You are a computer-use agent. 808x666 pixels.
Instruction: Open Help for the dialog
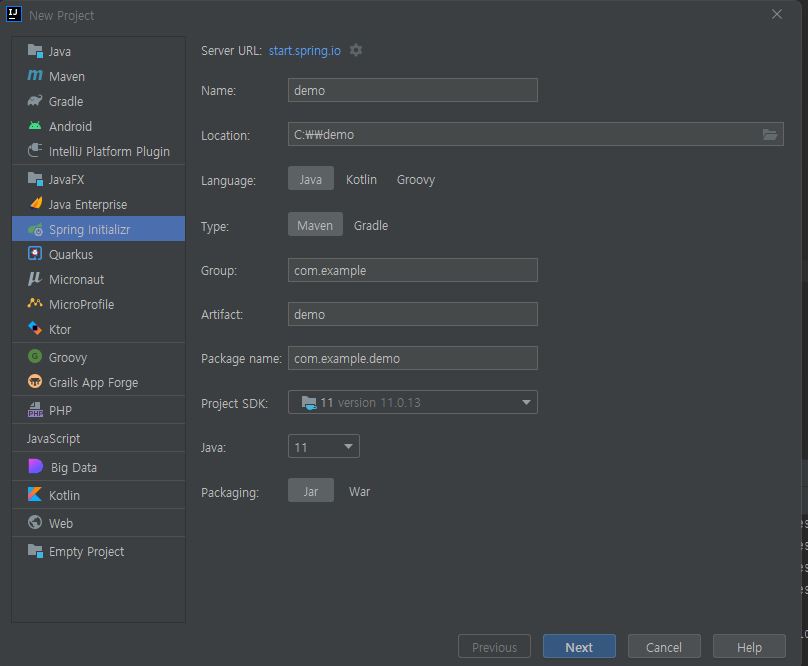coord(749,646)
